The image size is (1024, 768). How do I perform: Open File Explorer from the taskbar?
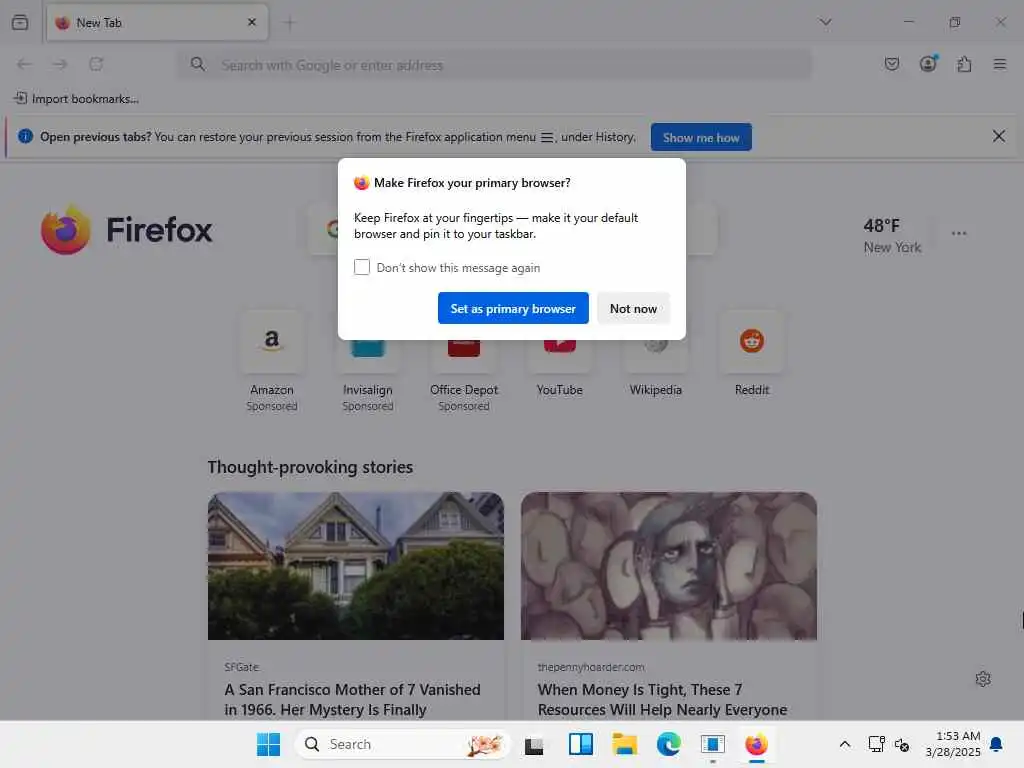tap(624, 744)
